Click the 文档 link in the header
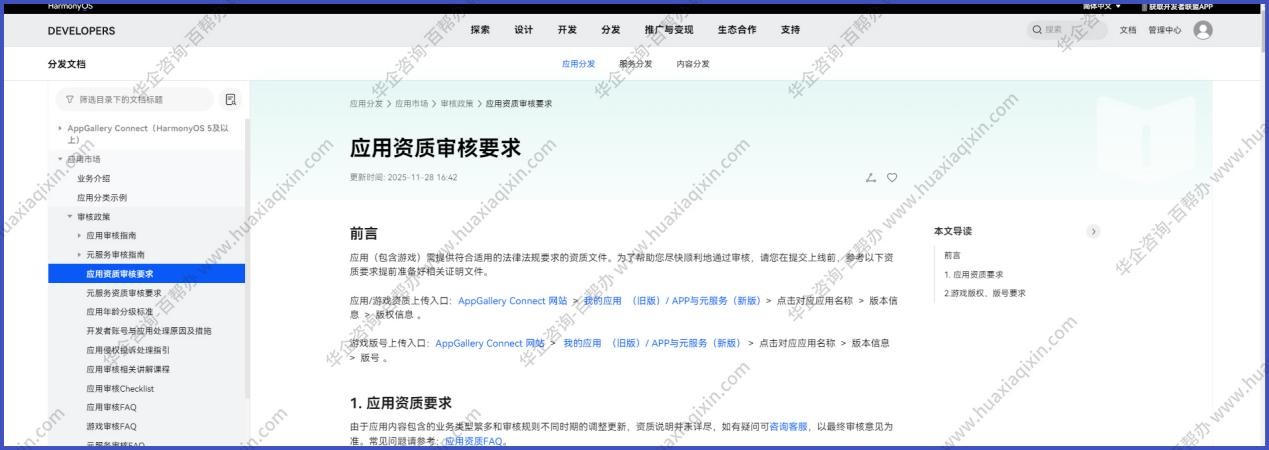Screen dimensions: 1269x450 [x=1128, y=30]
